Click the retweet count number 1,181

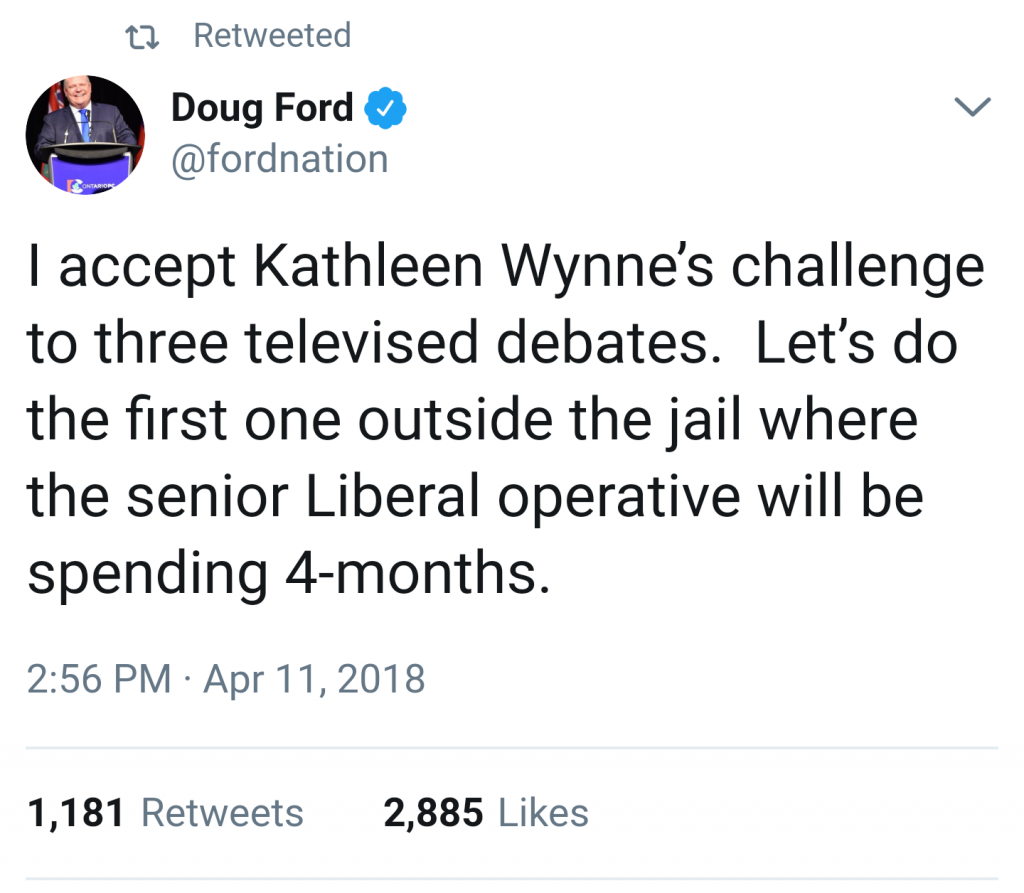[76, 813]
